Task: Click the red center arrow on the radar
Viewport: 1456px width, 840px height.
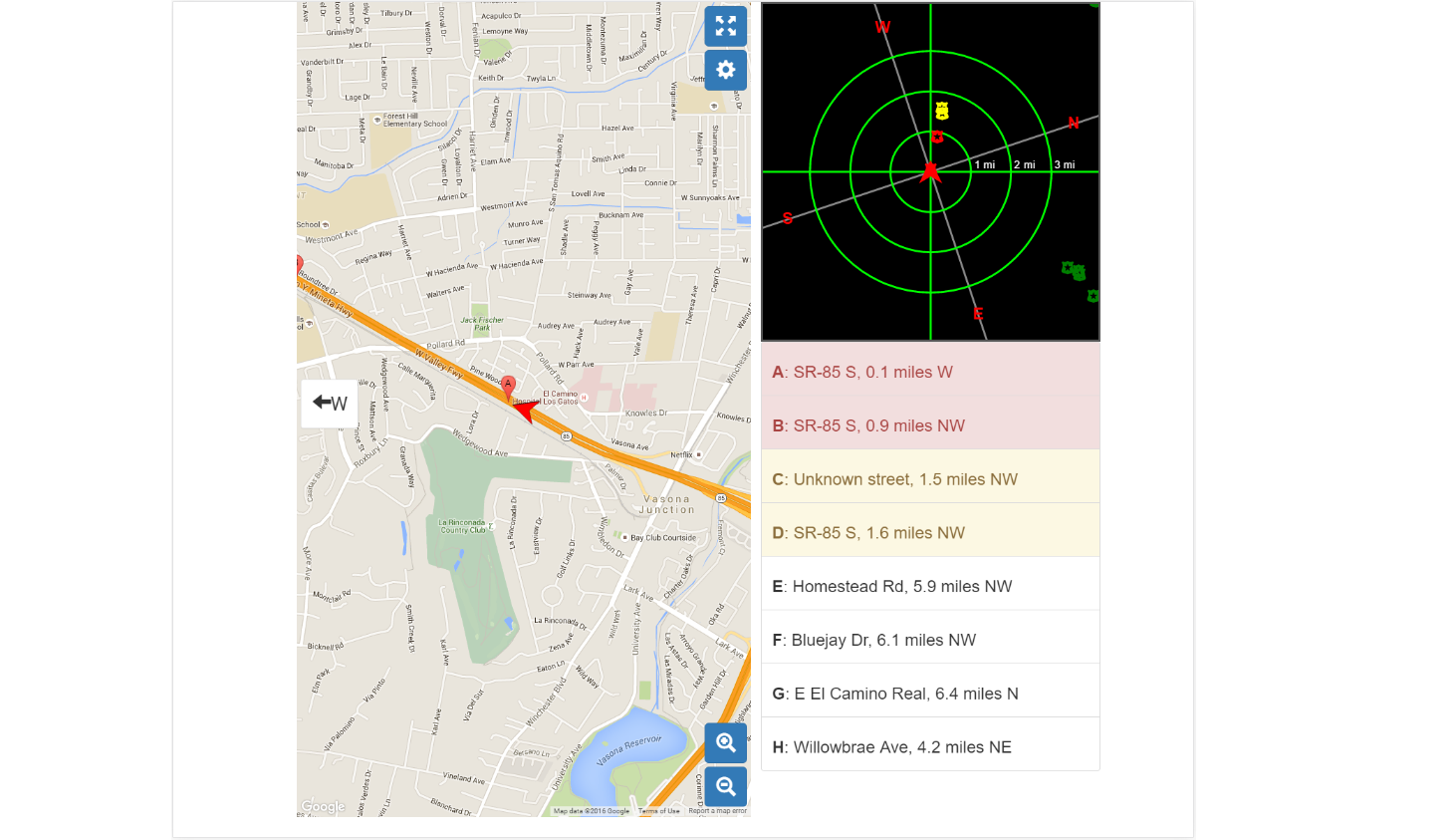Action: click(930, 170)
